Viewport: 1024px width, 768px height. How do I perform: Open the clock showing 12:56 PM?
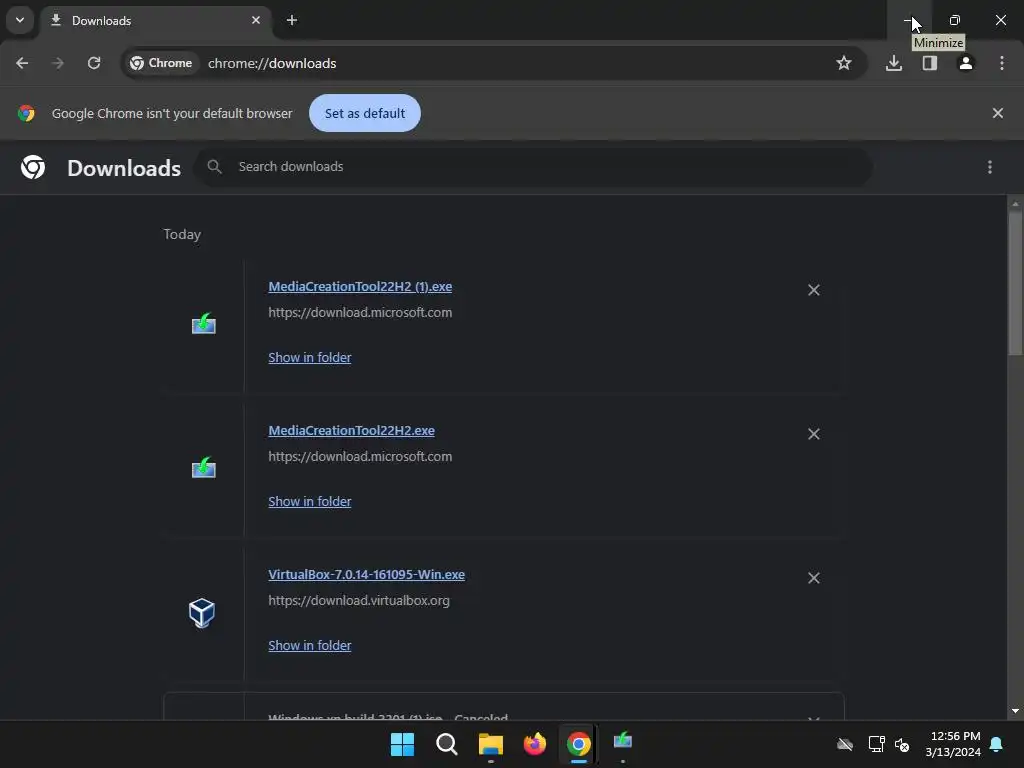[x=953, y=744]
